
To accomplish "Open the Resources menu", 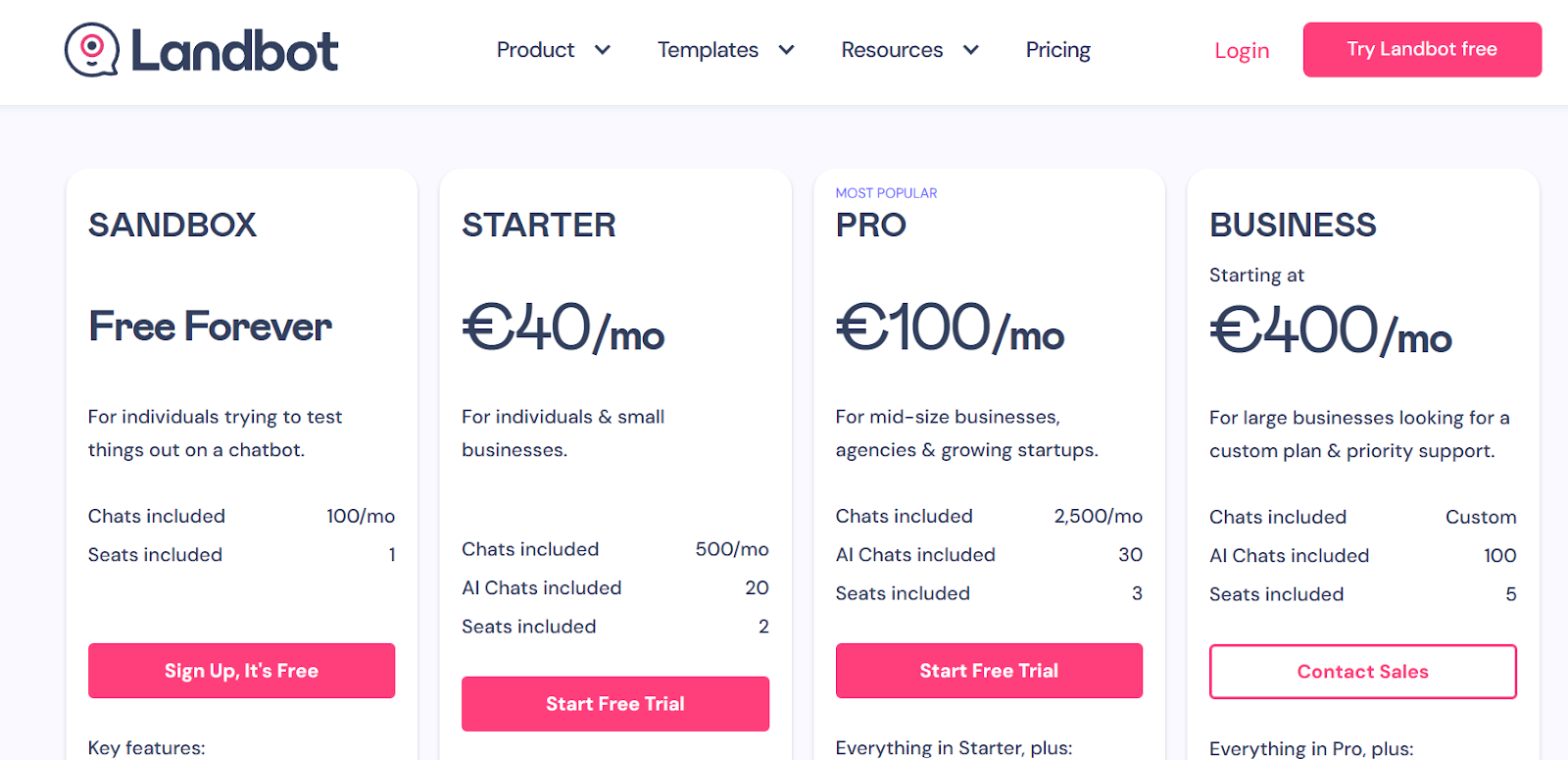I will tap(892, 50).
